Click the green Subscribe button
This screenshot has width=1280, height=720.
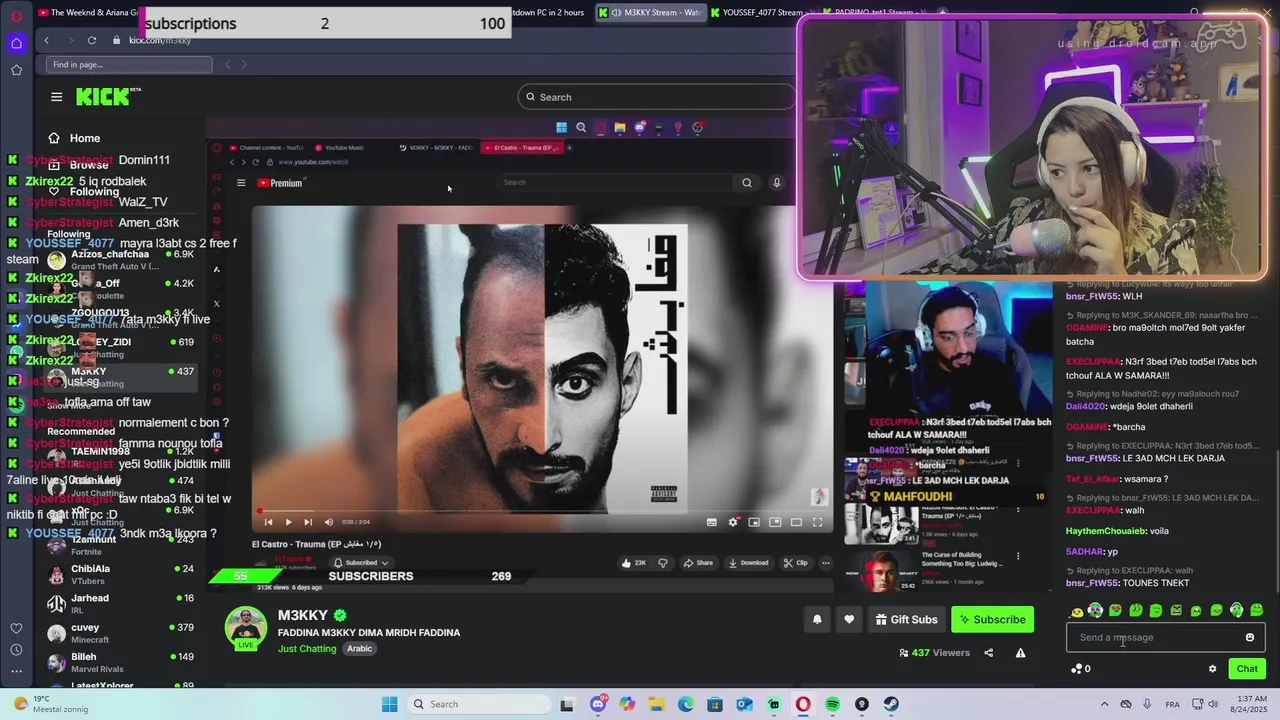coord(992,620)
